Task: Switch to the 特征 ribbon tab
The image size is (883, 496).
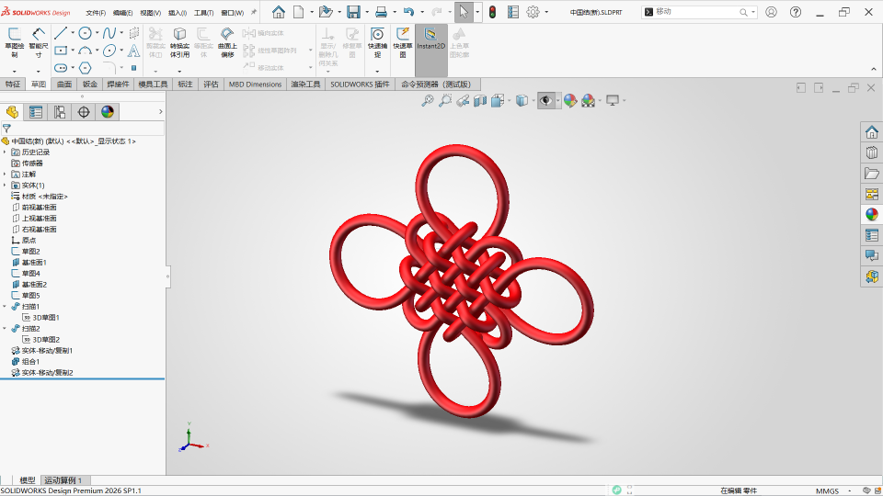Action: [x=12, y=84]
